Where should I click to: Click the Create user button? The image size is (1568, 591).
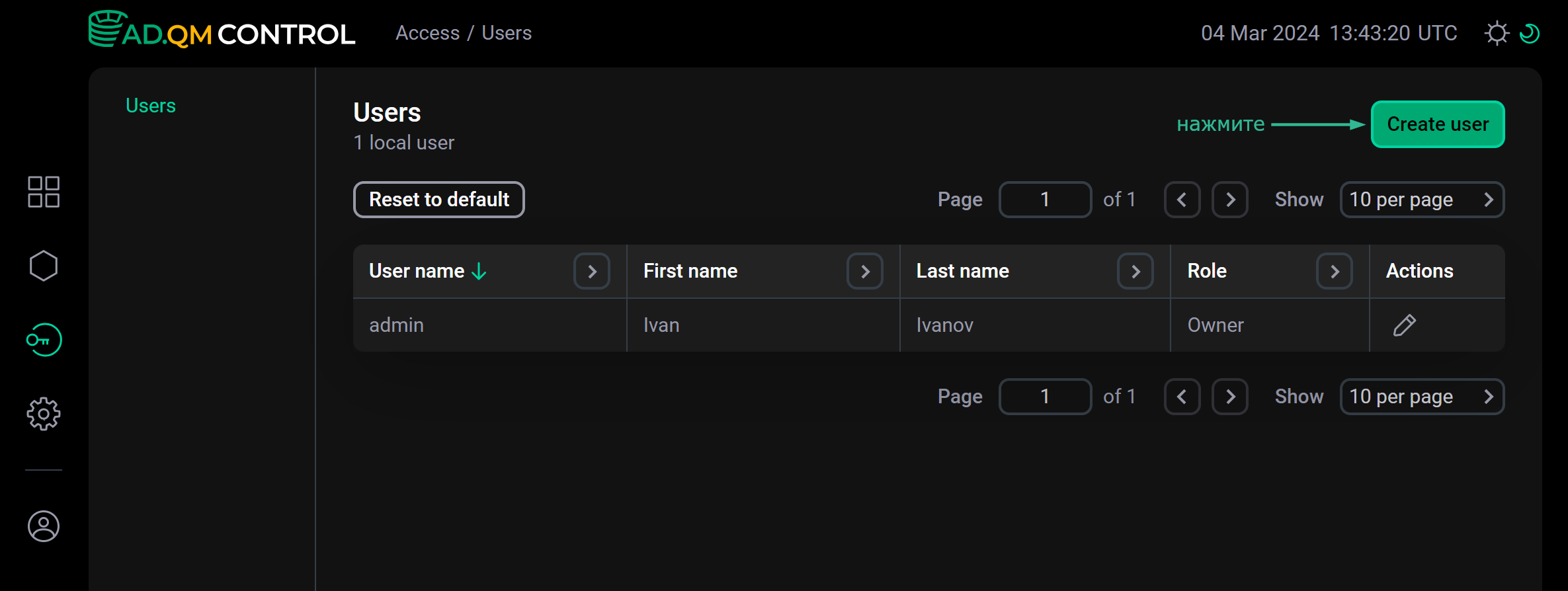(1438, 124)
